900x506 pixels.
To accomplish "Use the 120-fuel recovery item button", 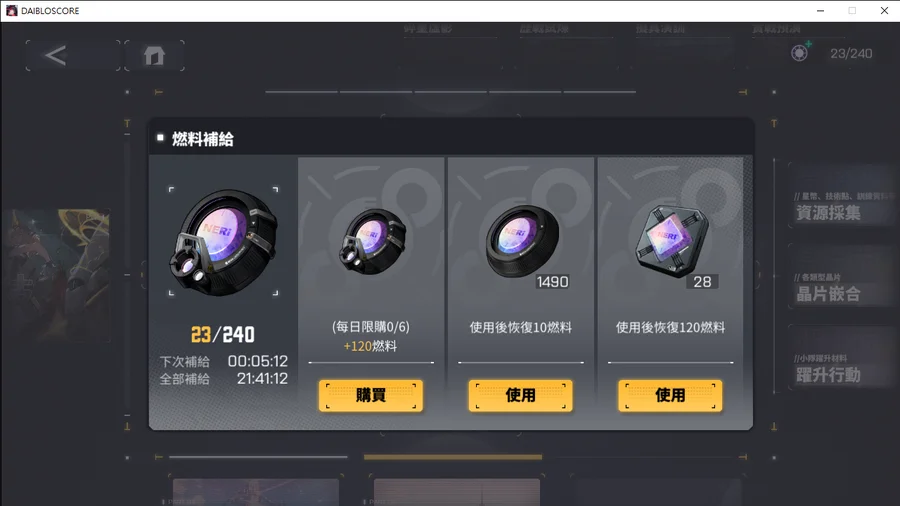I will 670,395.
